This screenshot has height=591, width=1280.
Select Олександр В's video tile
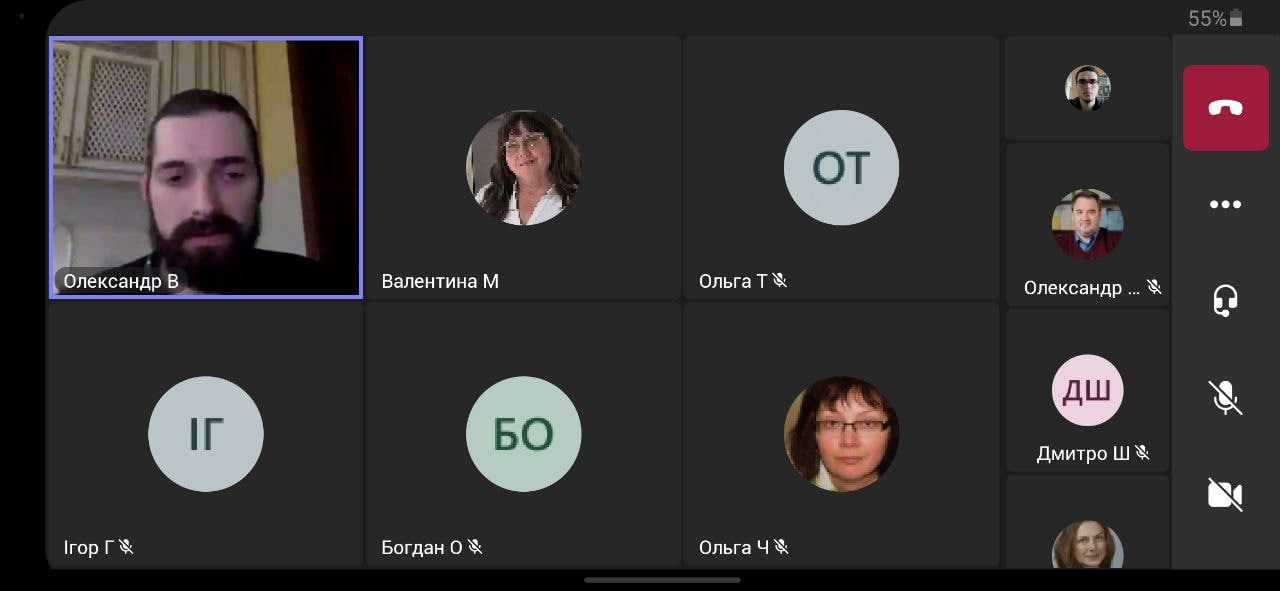[206, 168]
